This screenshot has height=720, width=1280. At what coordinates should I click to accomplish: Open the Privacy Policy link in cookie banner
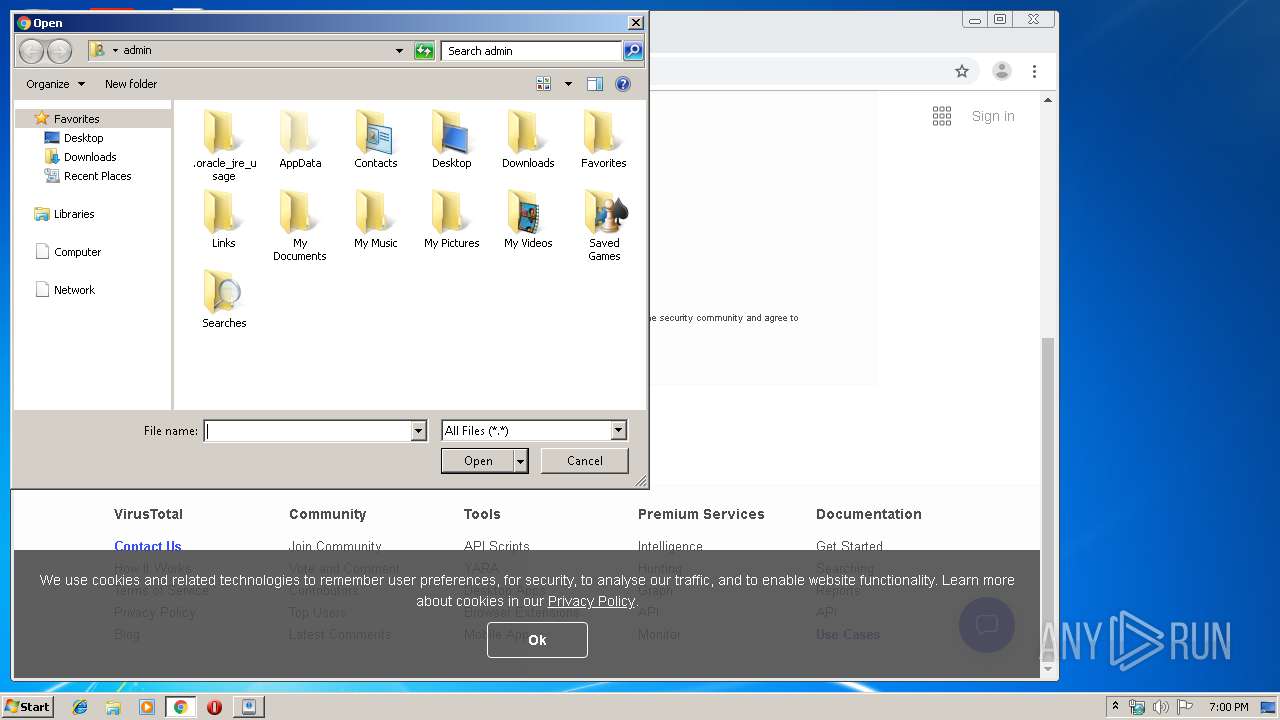pos(591,601)
